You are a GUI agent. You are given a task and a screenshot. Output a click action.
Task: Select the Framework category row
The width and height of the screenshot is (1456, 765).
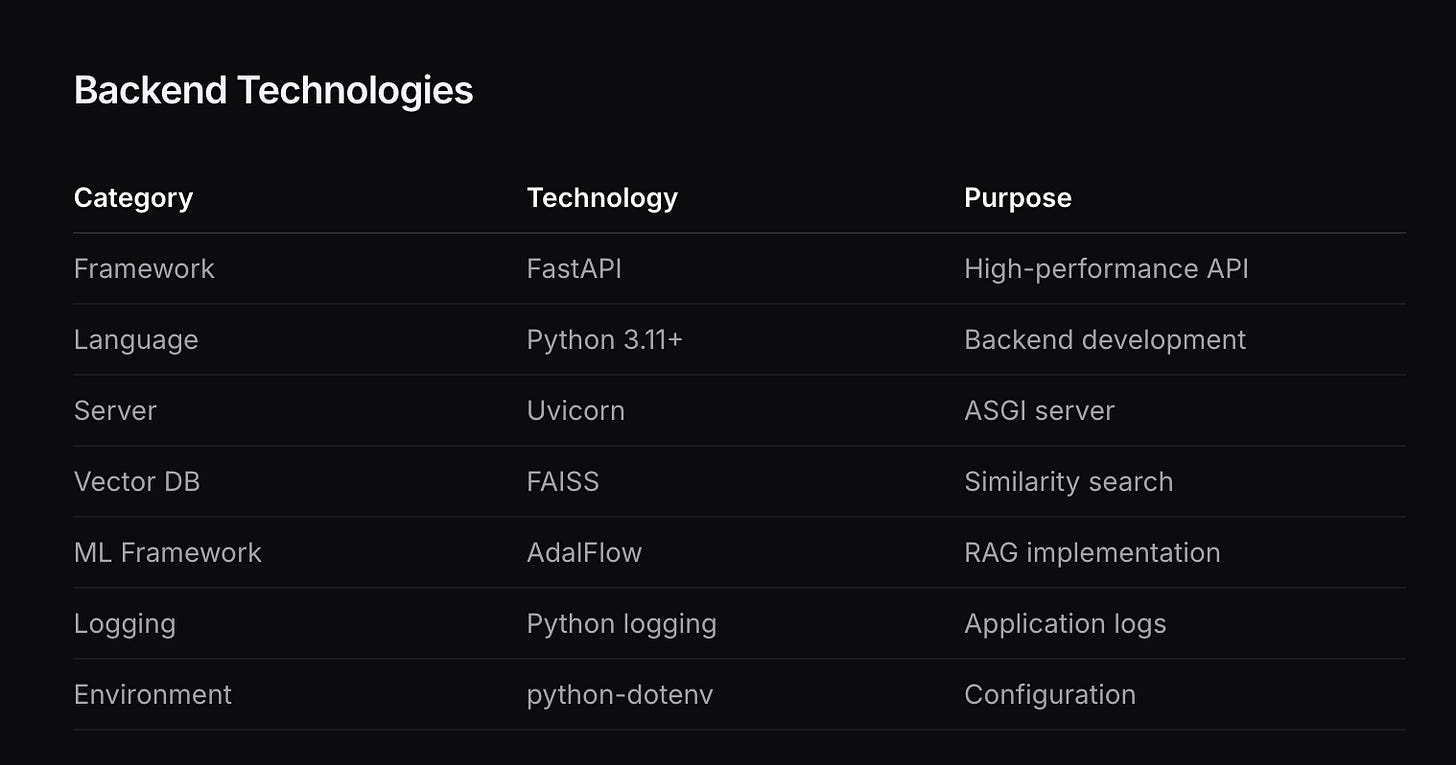pyautogui.click(x=739, y=269)
